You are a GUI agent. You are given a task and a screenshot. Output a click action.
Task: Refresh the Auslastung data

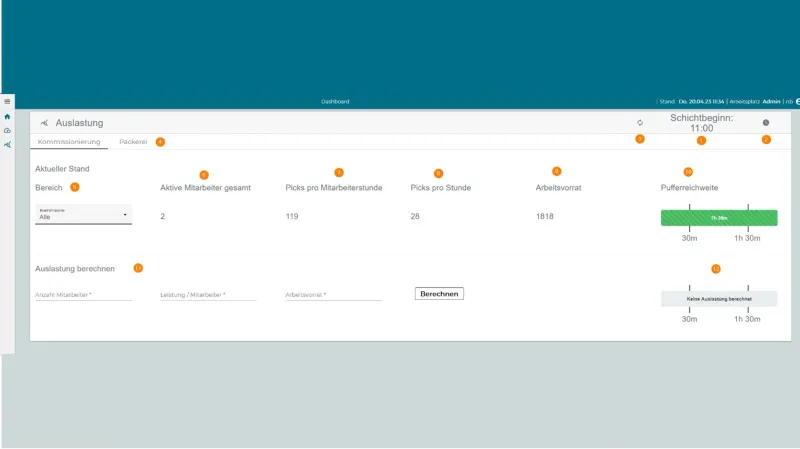(640, 122)
